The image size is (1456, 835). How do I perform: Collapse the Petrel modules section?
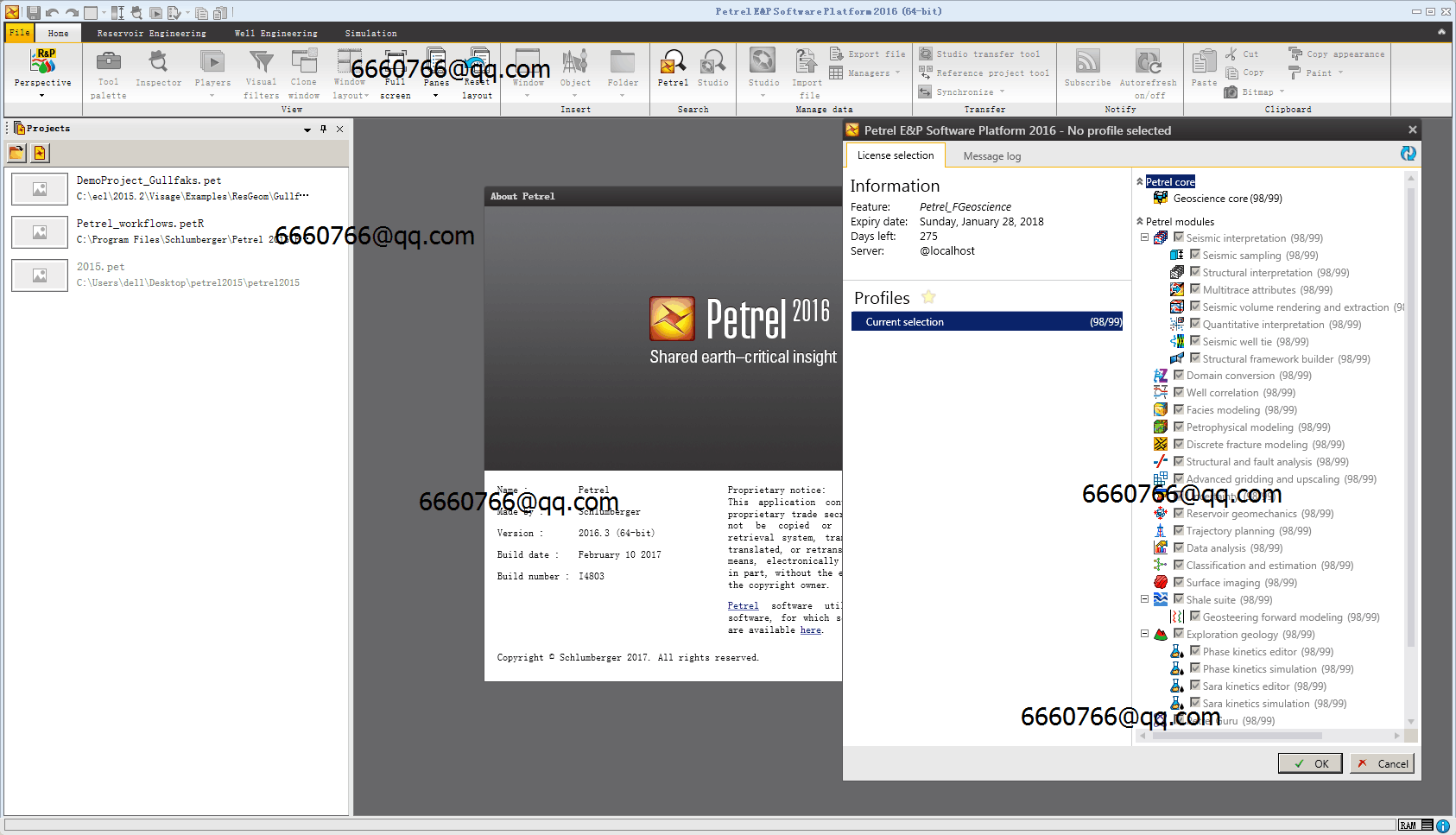(1140, 221)
